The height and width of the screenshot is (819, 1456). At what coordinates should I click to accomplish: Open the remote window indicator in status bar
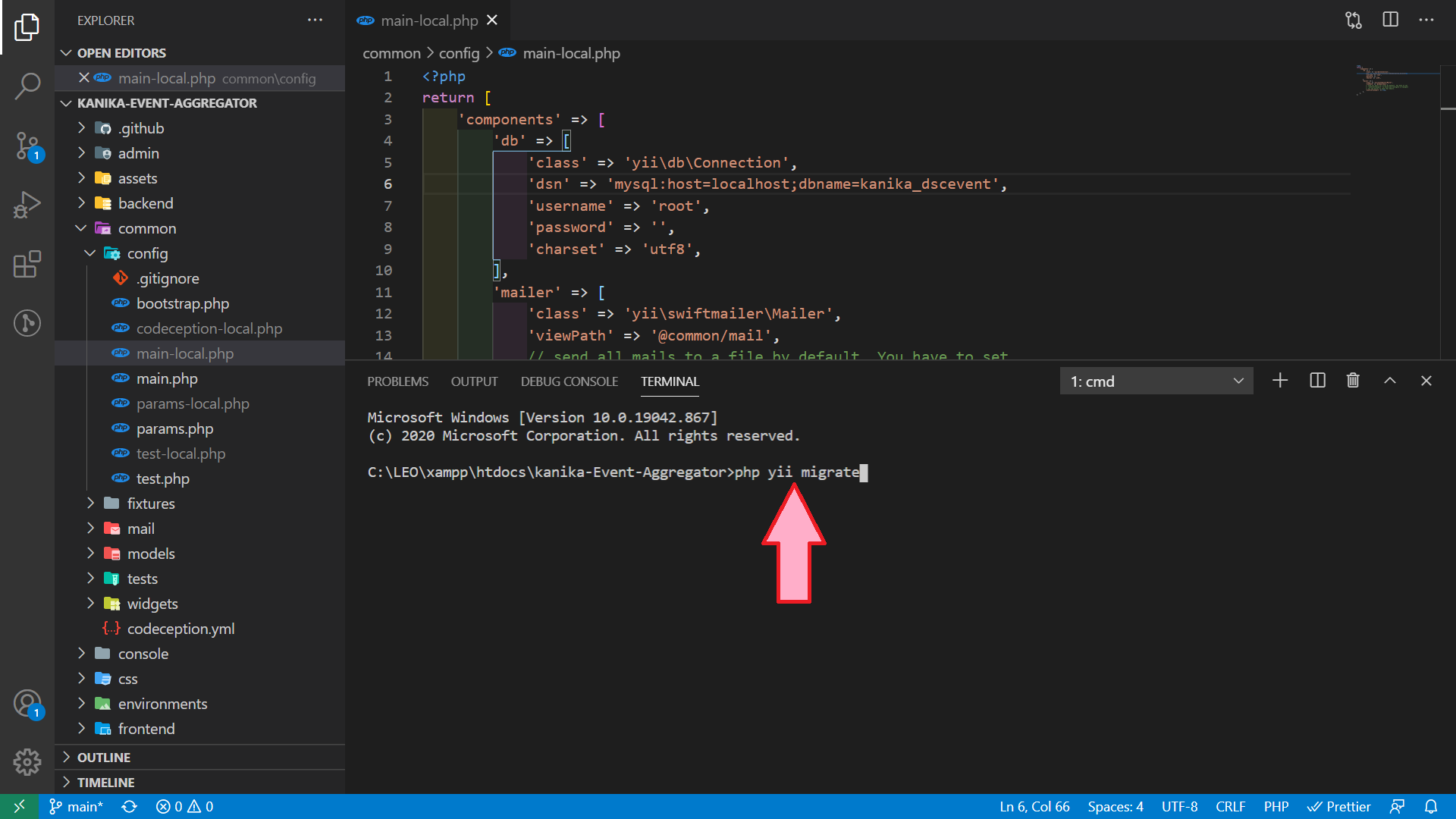pyautogui.click(x=19, y=807)
